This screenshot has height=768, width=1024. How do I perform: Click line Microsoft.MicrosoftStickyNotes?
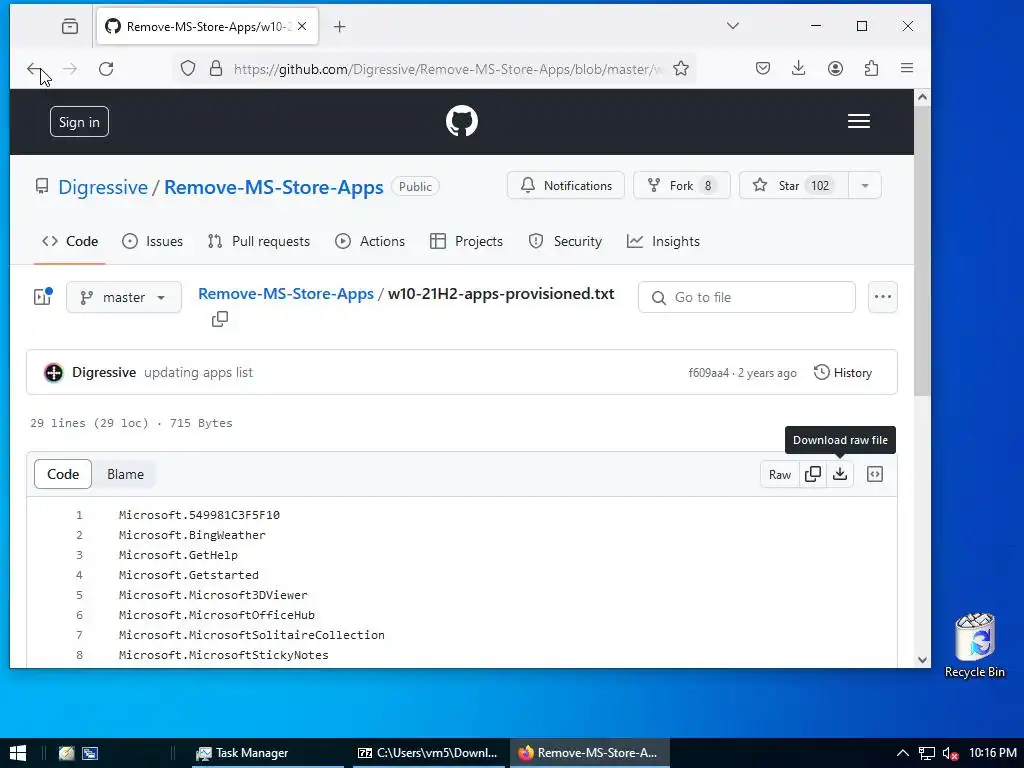[223, 655]
